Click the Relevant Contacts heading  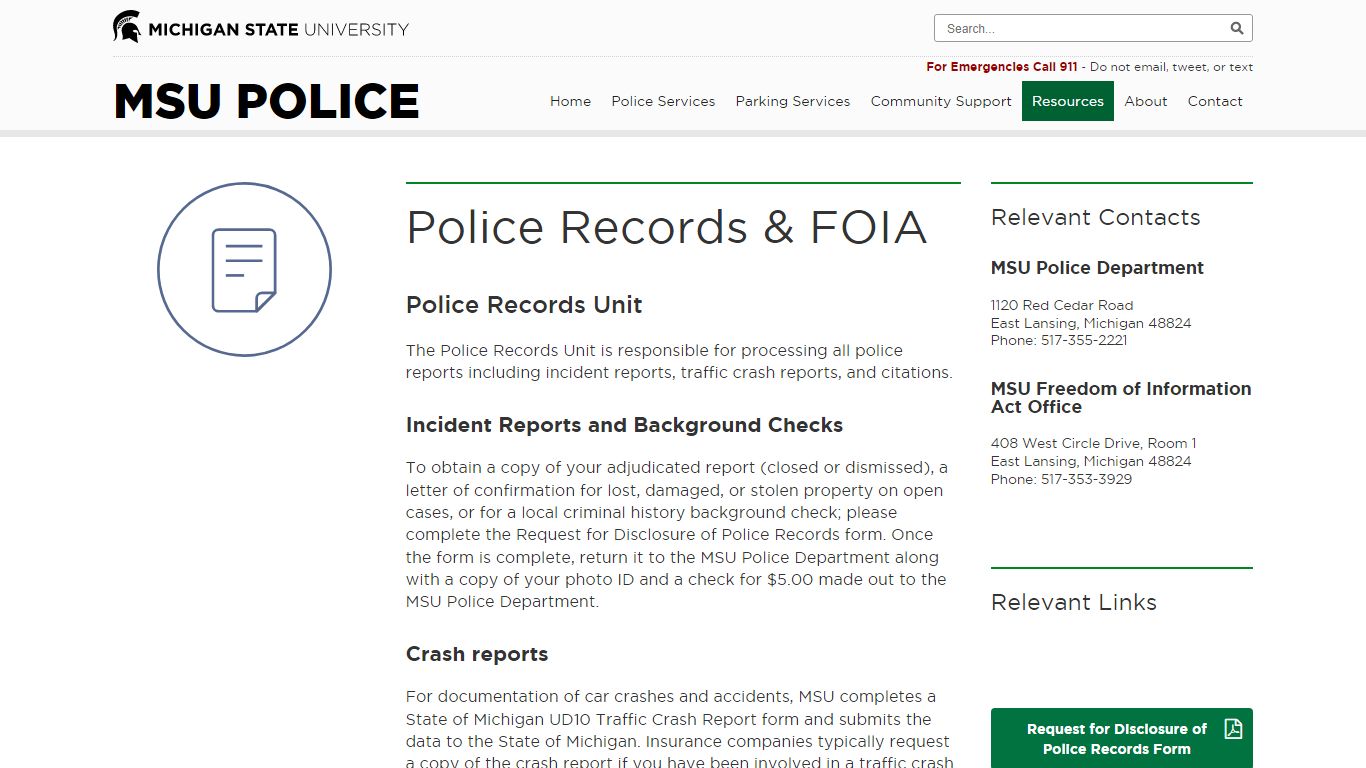(1095, 218)
